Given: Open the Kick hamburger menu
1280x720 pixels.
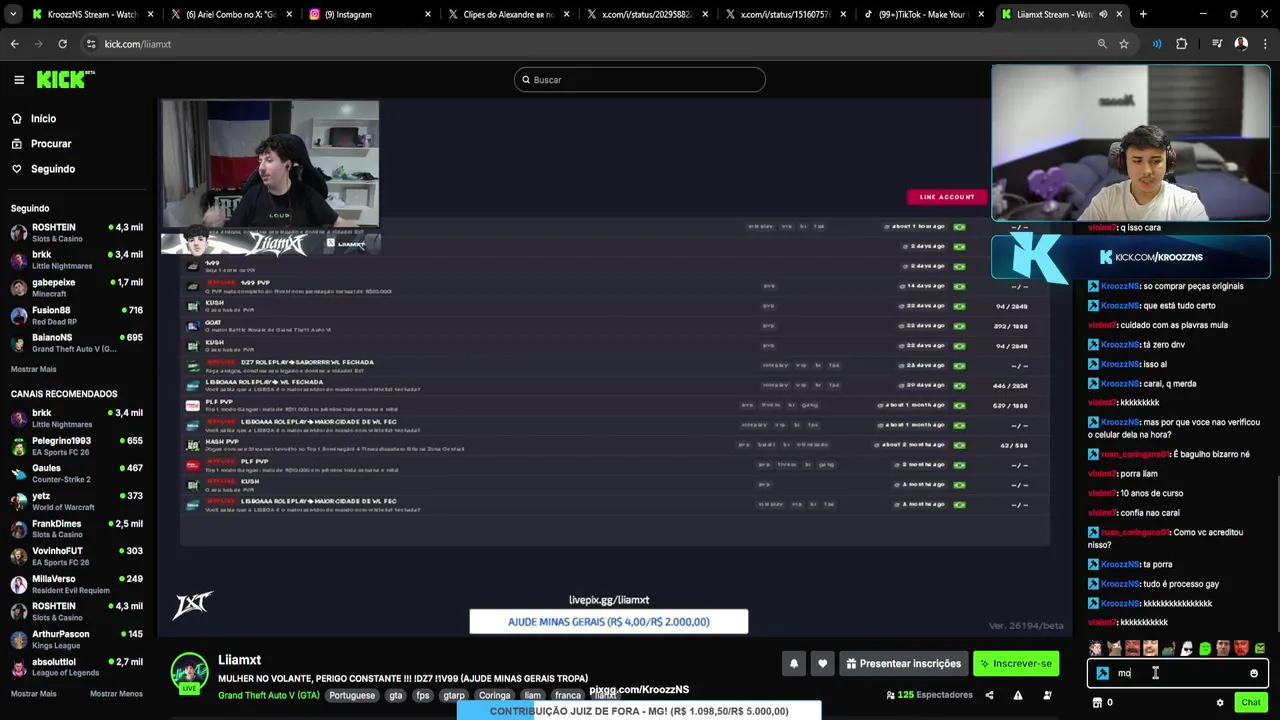Looking at the screenshot, I should pos(18,80).
